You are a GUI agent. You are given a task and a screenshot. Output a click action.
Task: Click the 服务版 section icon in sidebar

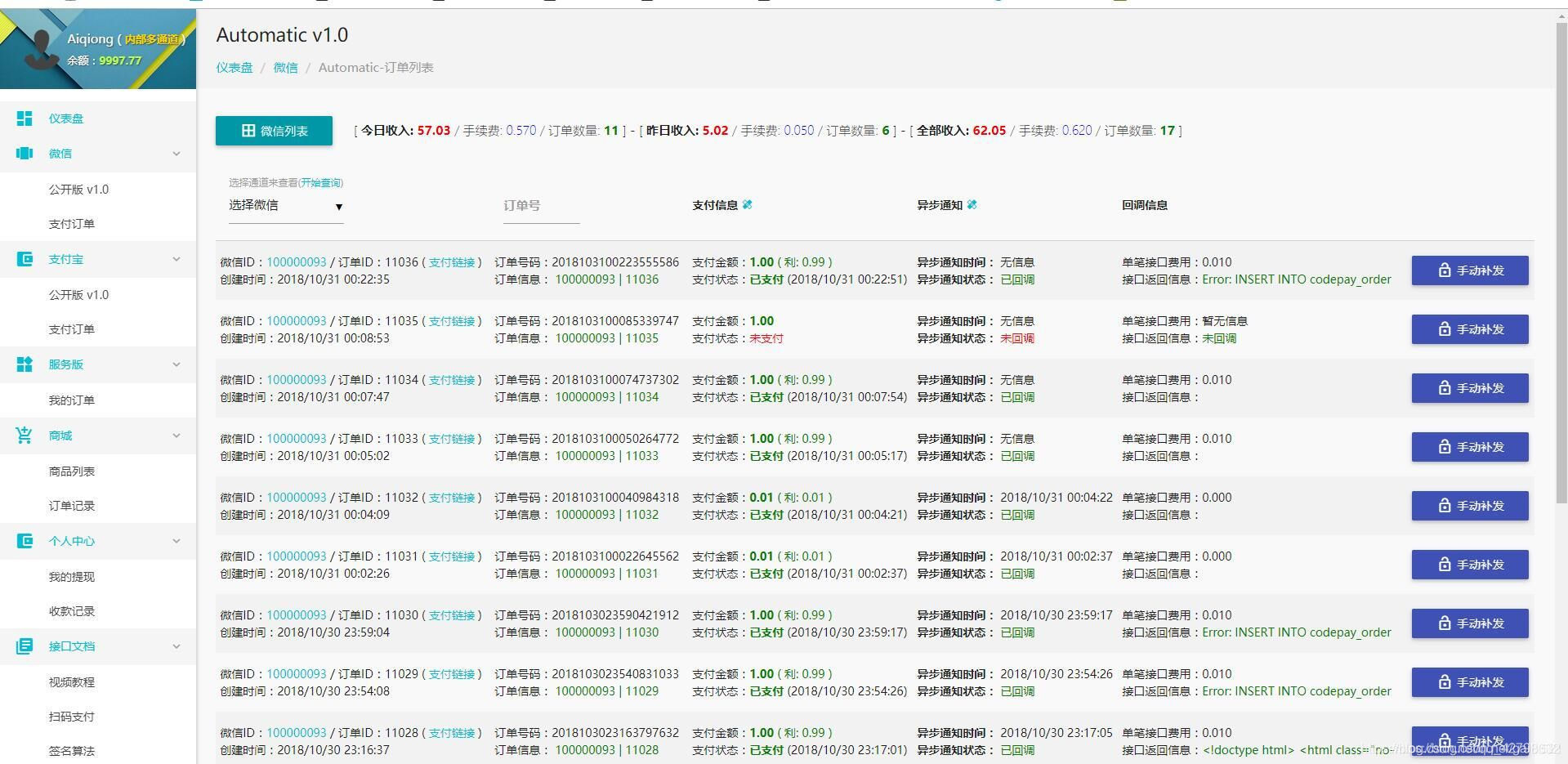(25, 364)
